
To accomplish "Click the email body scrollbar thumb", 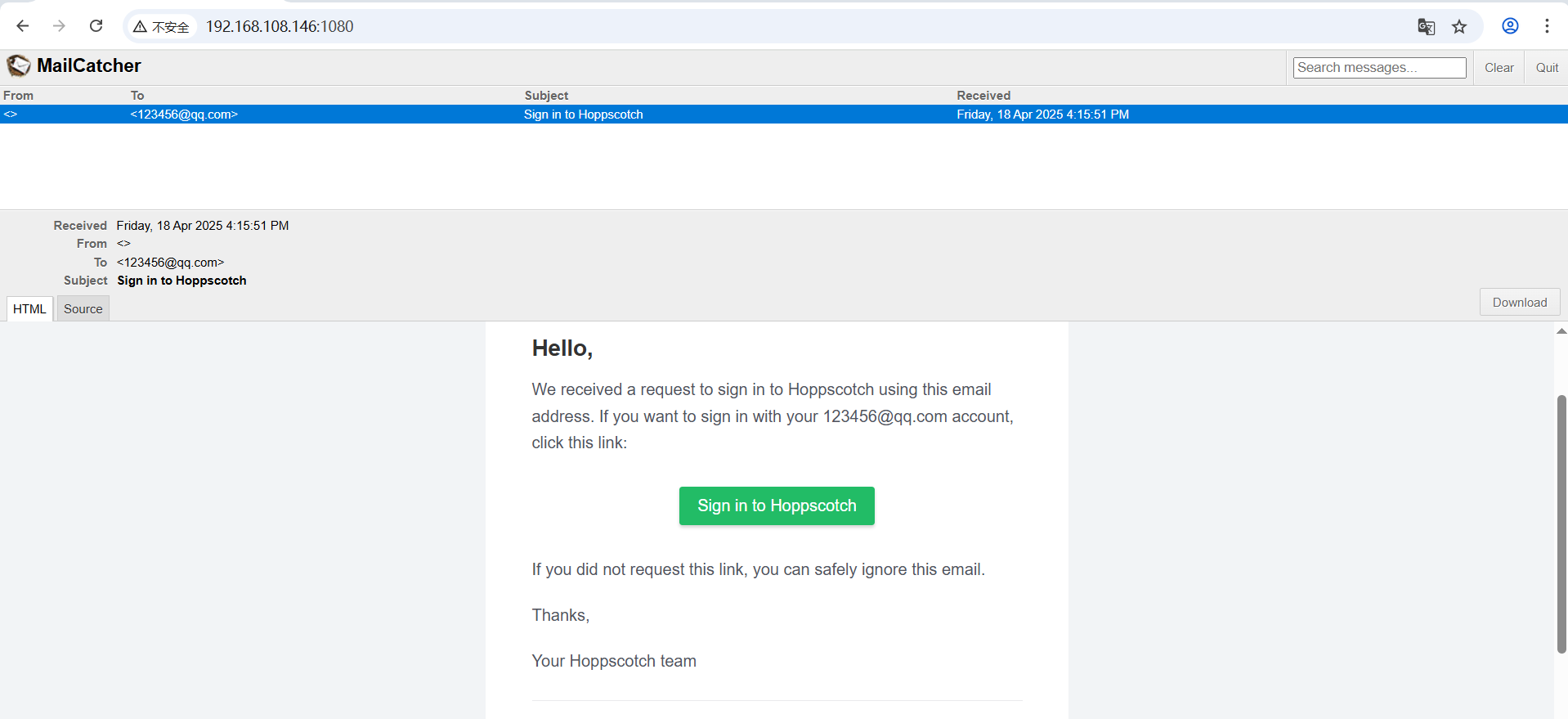I will (x=1561, y=524).
